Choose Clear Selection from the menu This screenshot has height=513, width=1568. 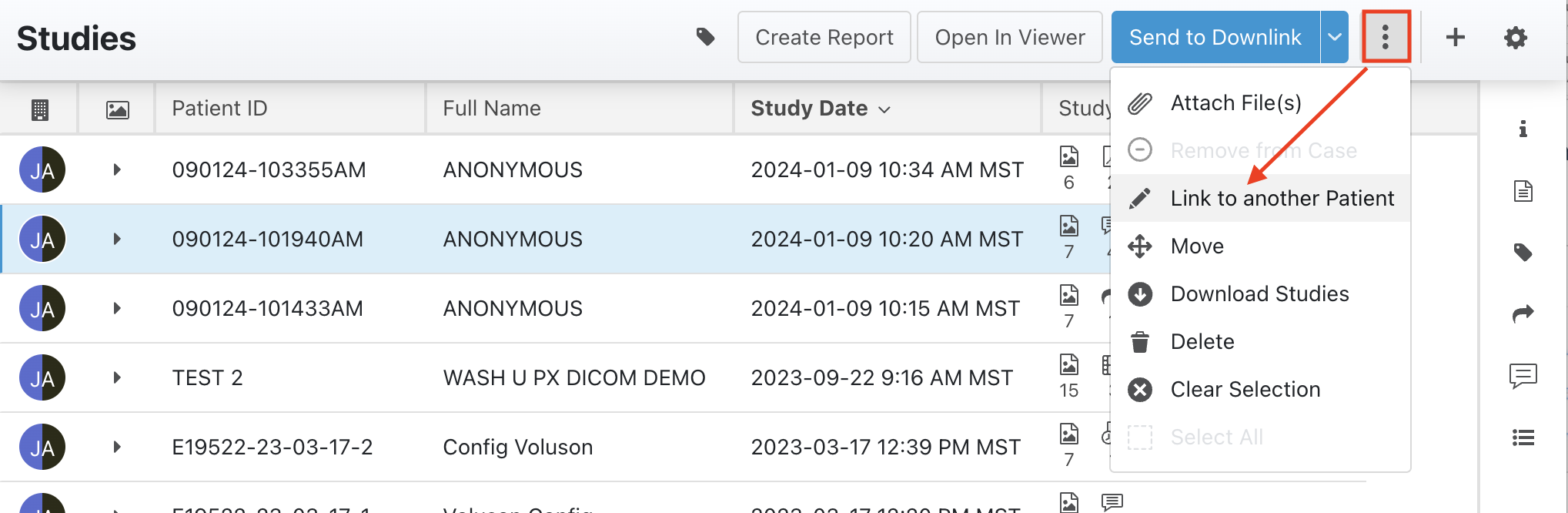pos(1245,390)
